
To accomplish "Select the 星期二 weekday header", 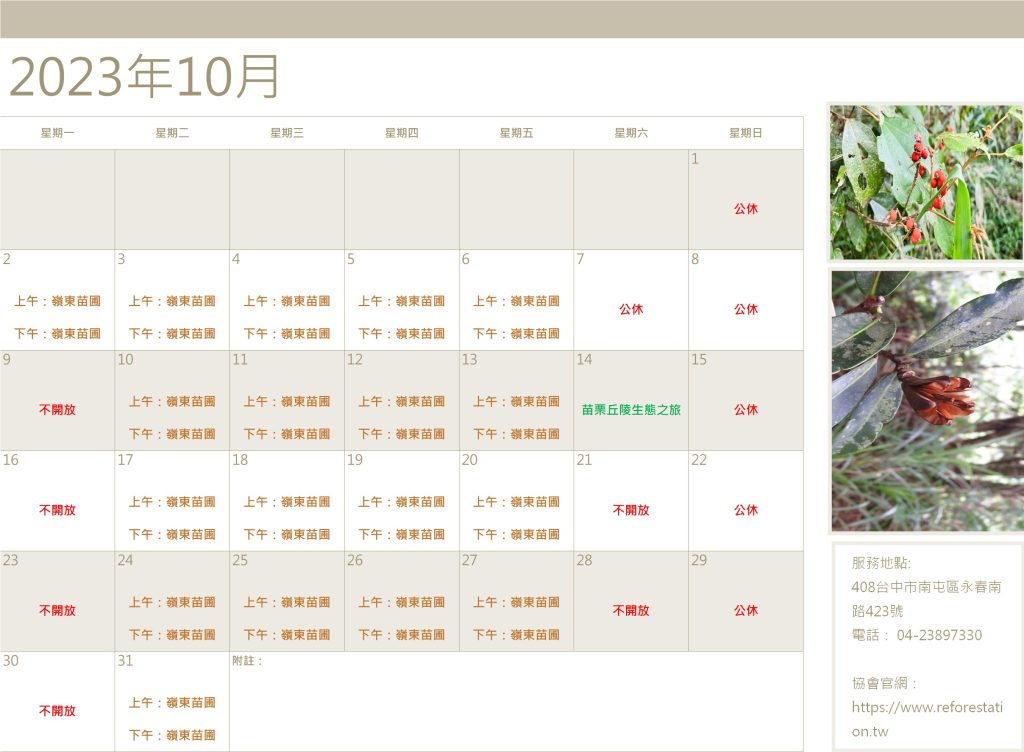I will (x=172, y=133).
